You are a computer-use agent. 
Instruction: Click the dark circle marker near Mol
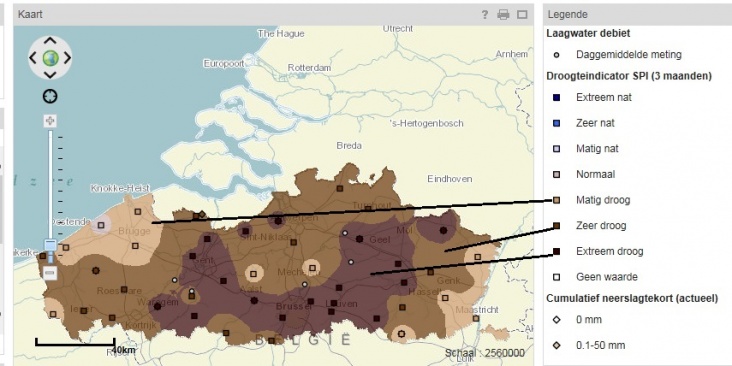click(443, 230)
